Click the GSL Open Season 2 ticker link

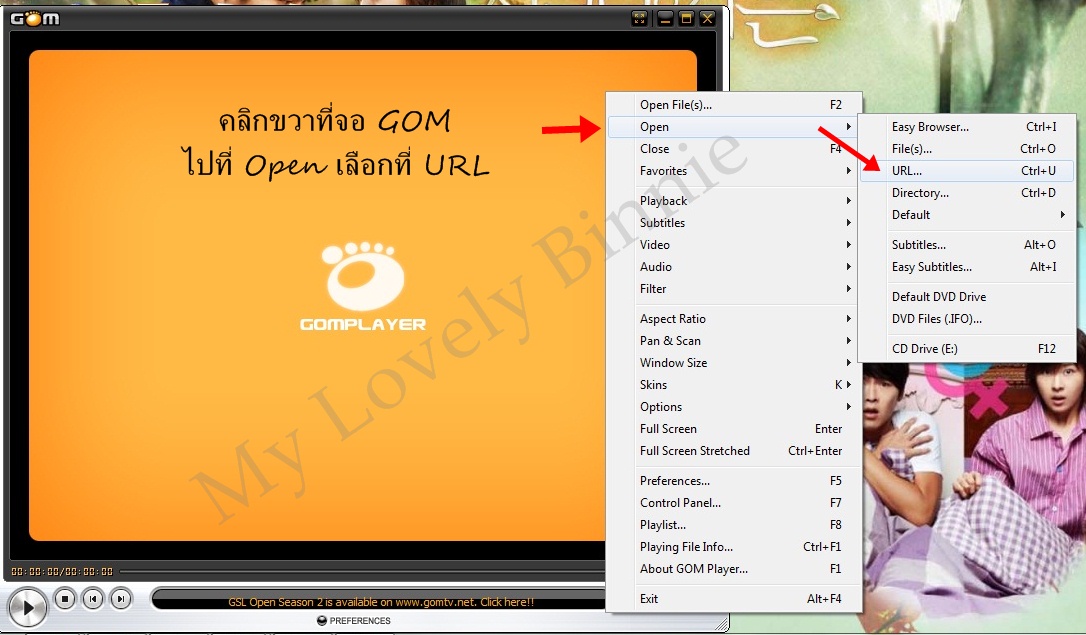381,602
